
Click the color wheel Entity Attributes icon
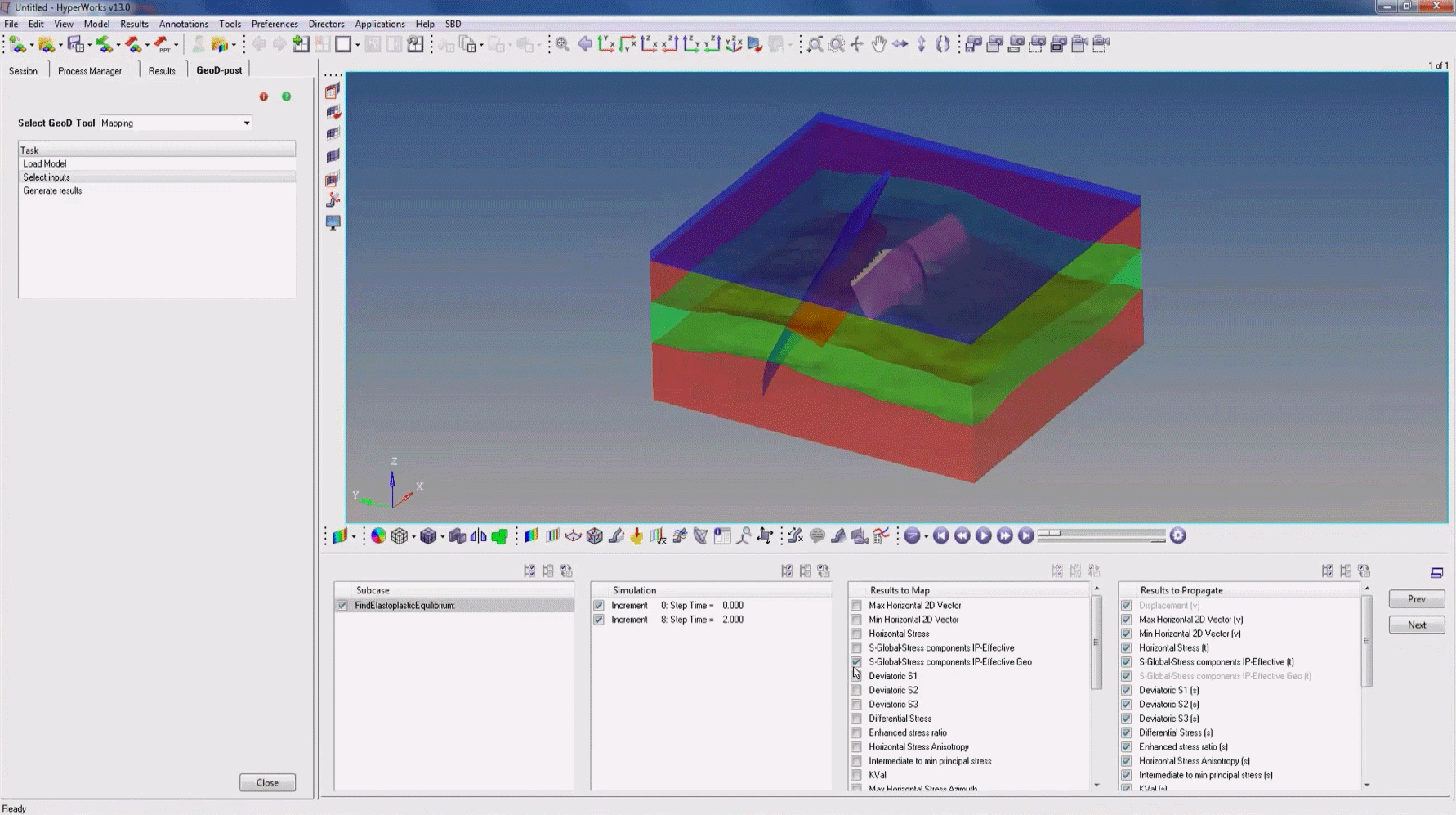coord(378,536)
